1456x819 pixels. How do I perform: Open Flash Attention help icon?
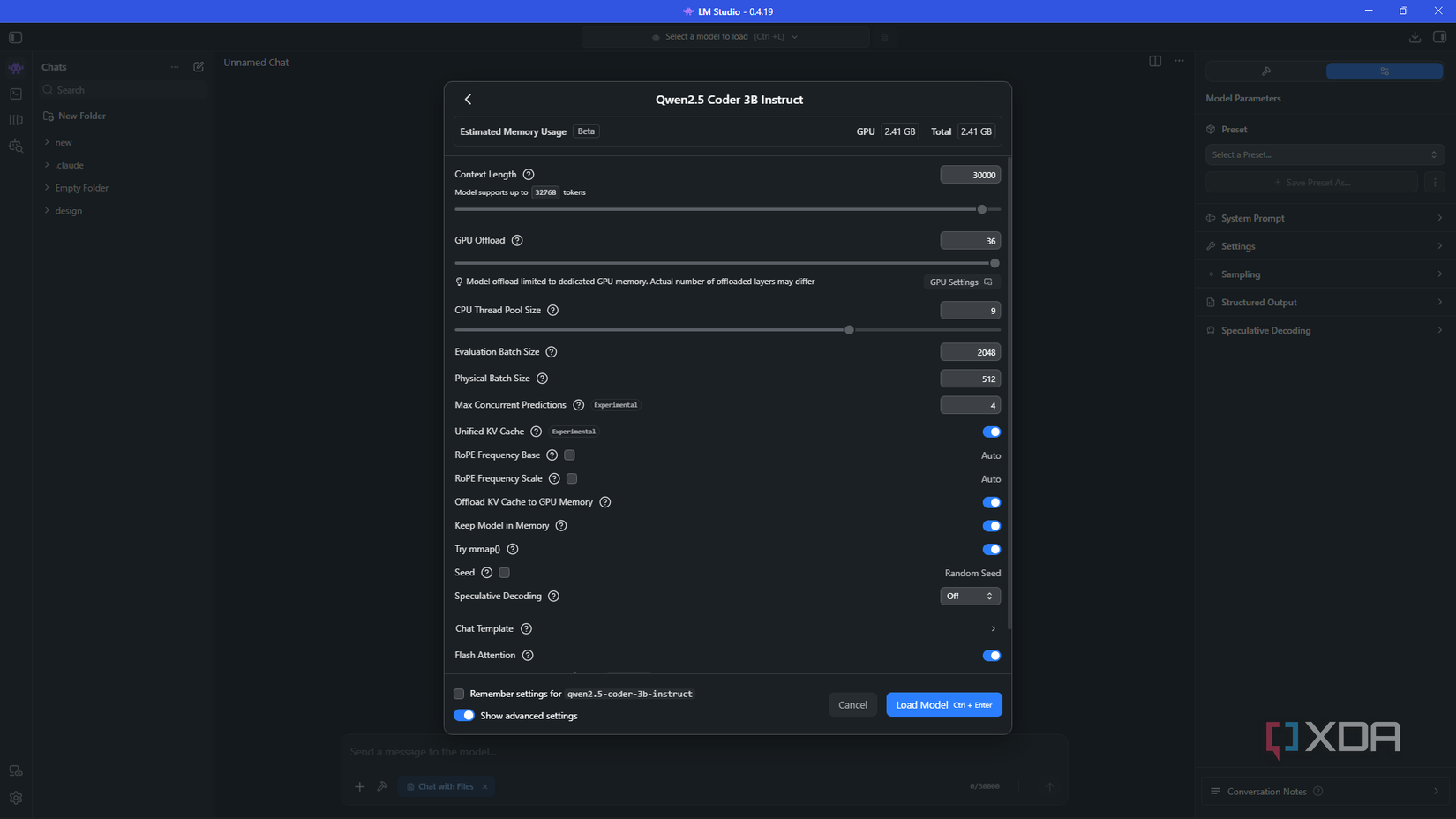(528, 656)
